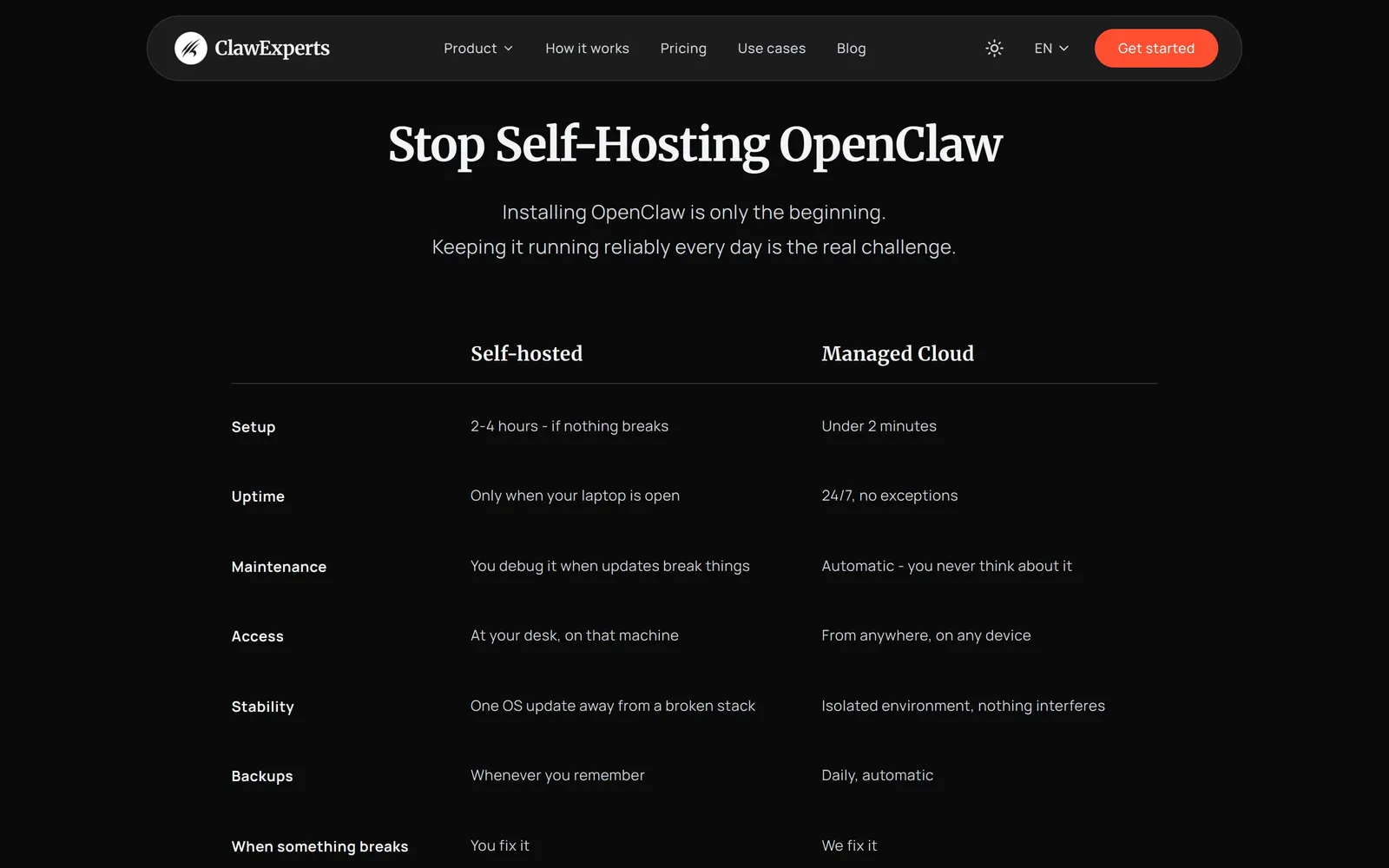The width and height of the screenshot is (1389, 868).
Task: Click the Managed Cloud column header
Action: coord(898,353)
